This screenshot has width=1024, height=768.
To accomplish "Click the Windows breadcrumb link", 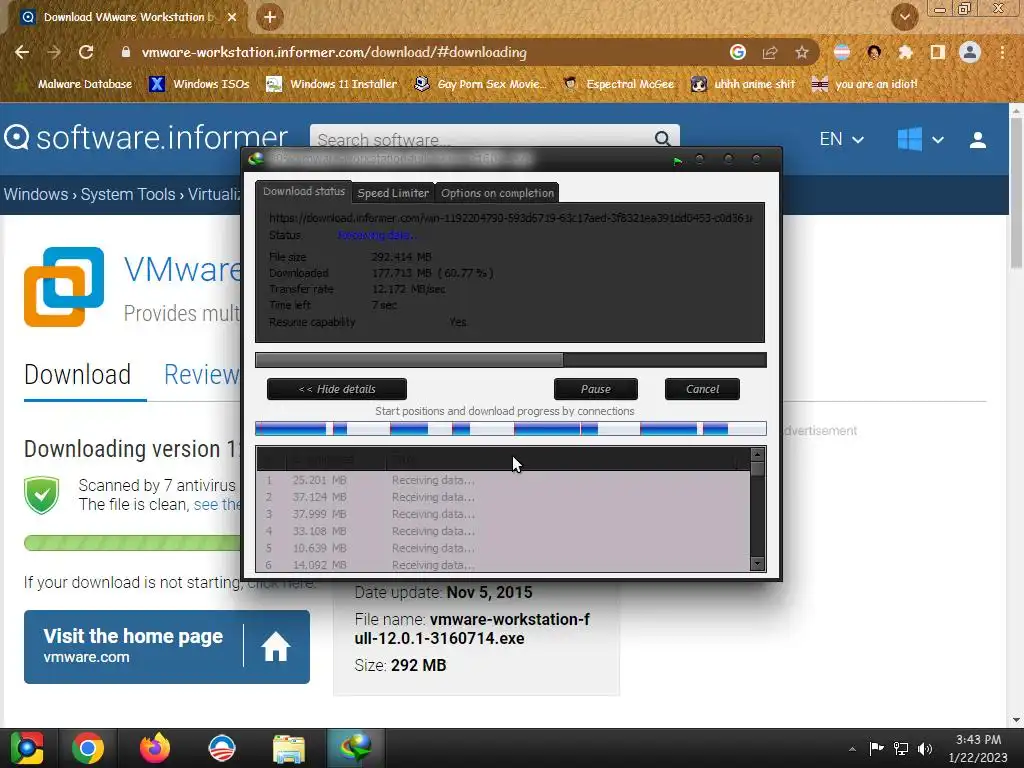I will coord(36,194).
